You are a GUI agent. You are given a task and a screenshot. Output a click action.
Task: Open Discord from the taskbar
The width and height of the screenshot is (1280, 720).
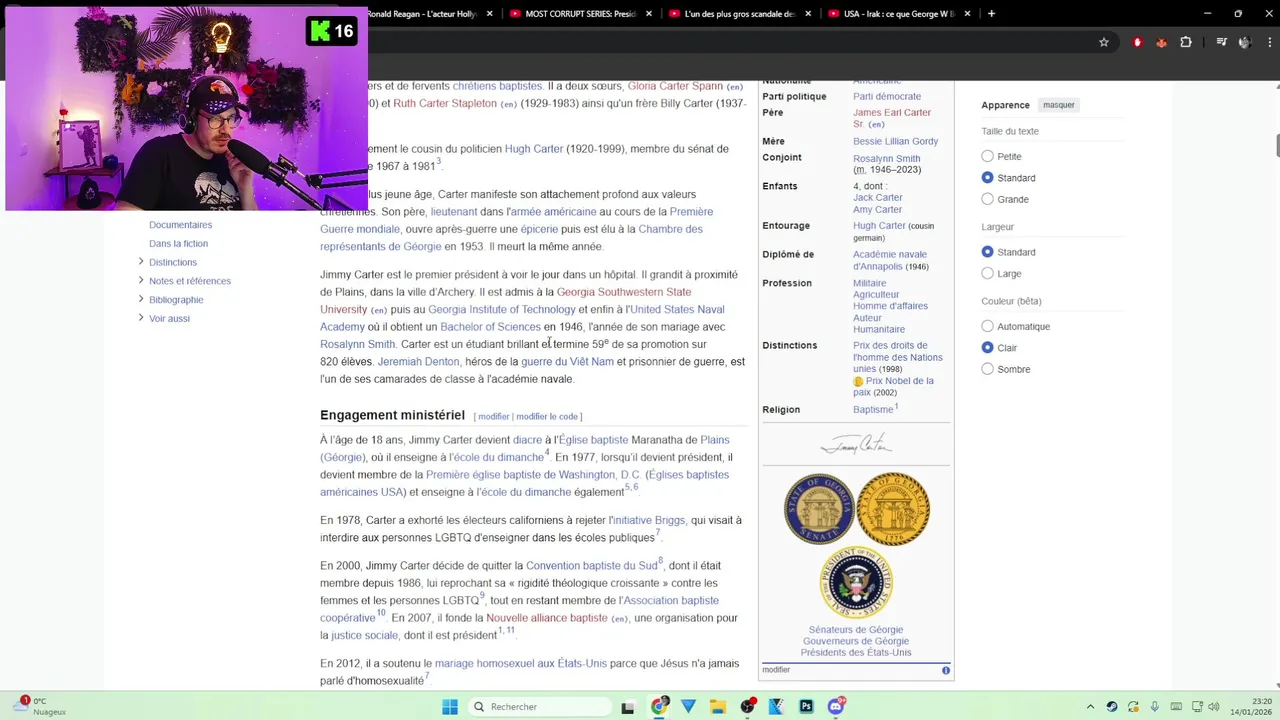(836, 707)
